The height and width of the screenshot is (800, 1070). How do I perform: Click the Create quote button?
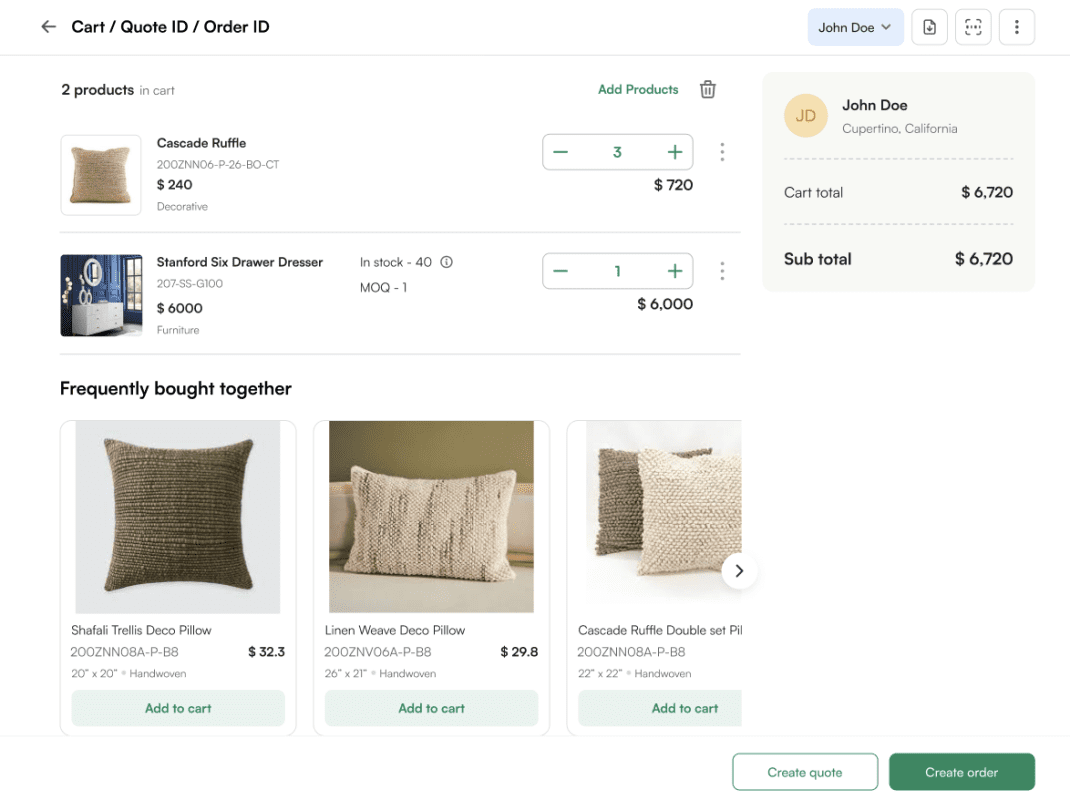pyautogui.click(x=804, y=771)
